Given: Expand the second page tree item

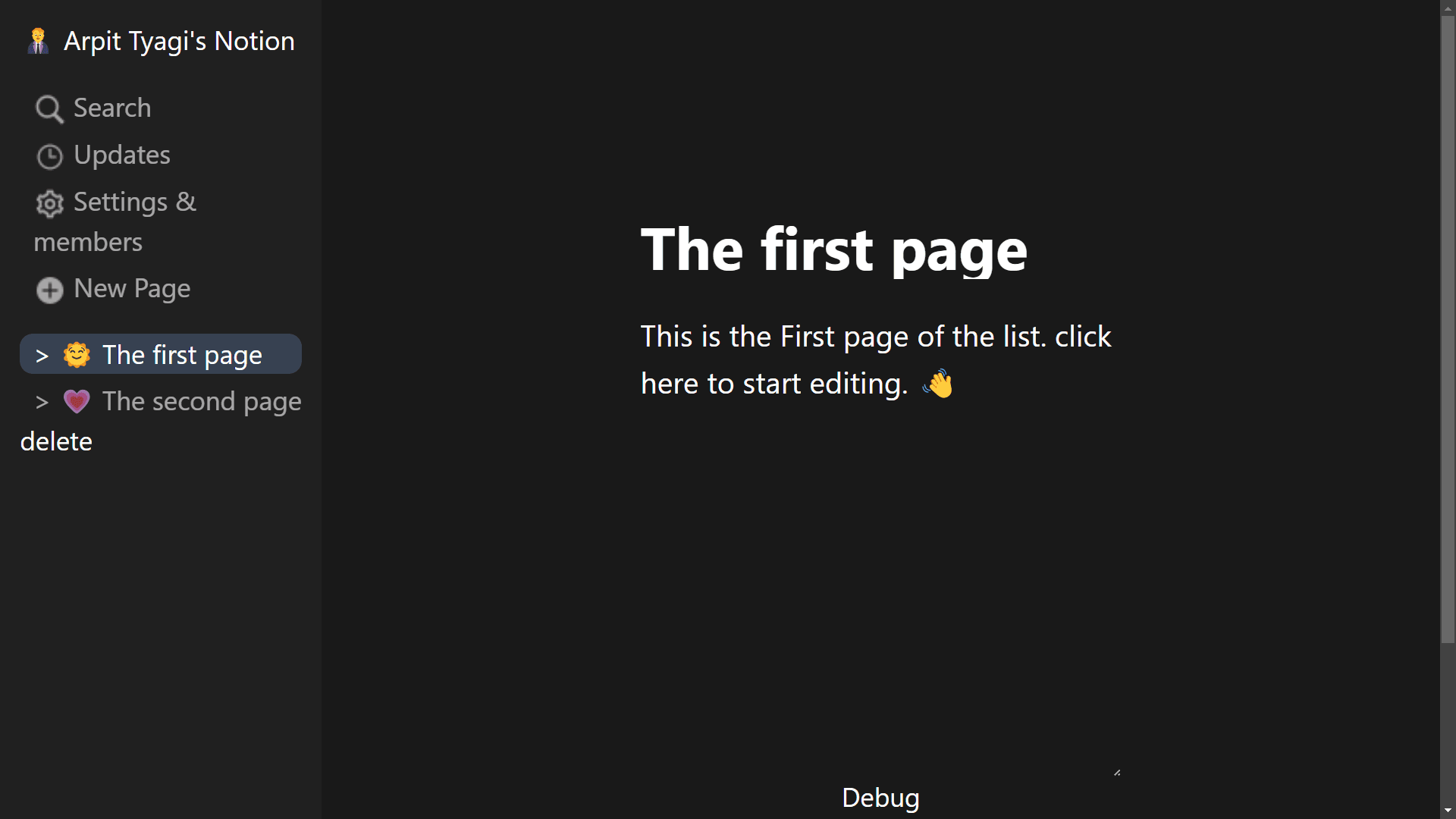Looking at the screenshot, I should (x=42, y=401).
